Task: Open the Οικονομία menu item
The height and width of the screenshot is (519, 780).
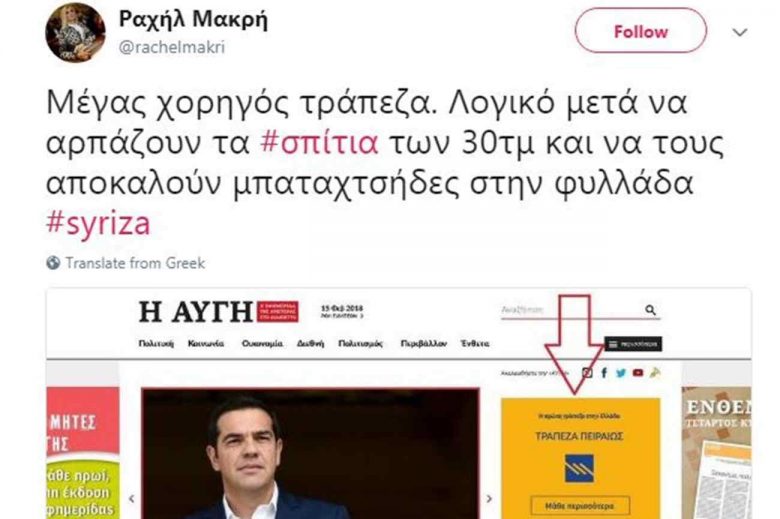Action: tap(262, 343)
